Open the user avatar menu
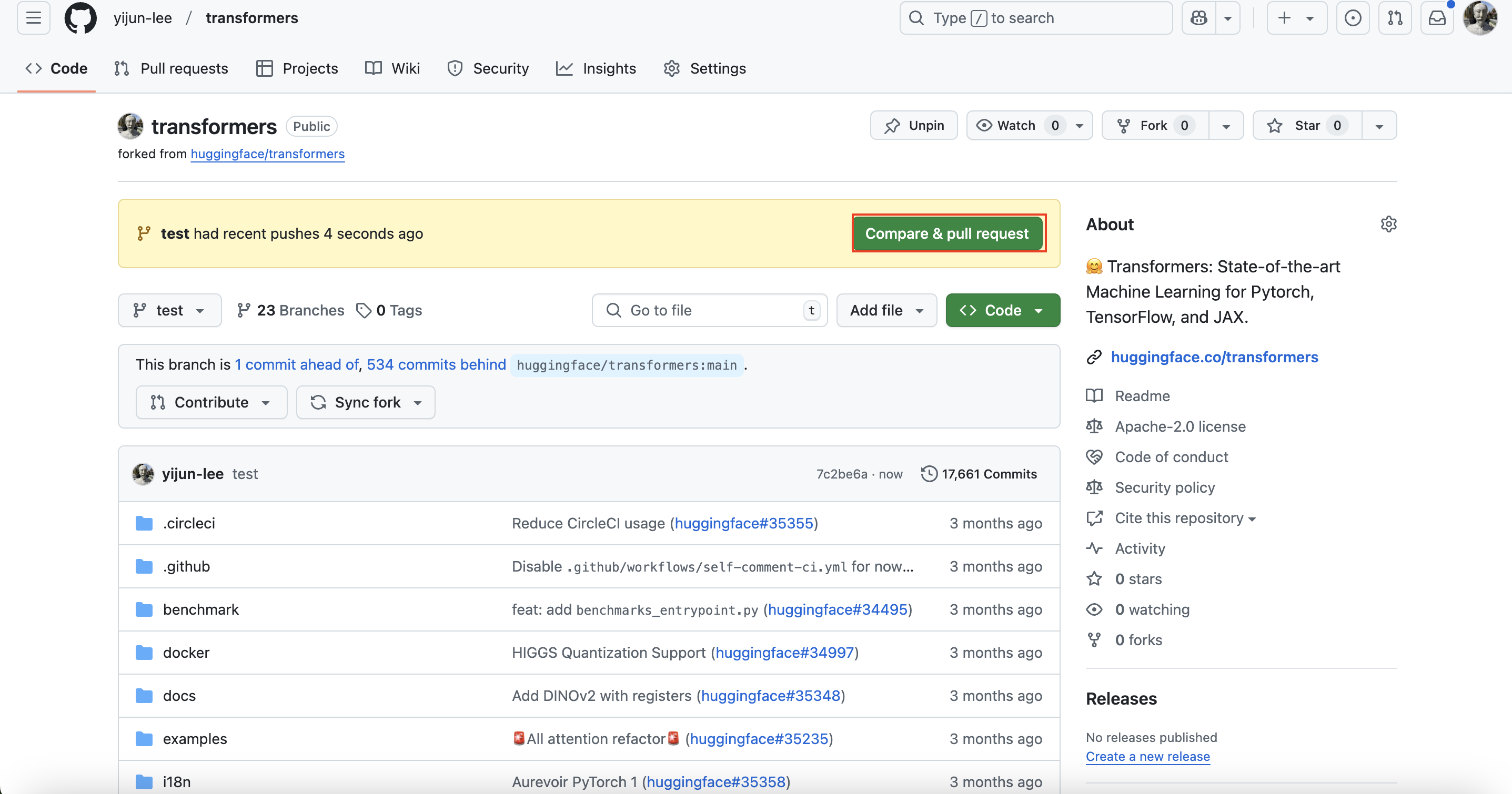Screen dimensions: 1512x794 point(1480,17)
